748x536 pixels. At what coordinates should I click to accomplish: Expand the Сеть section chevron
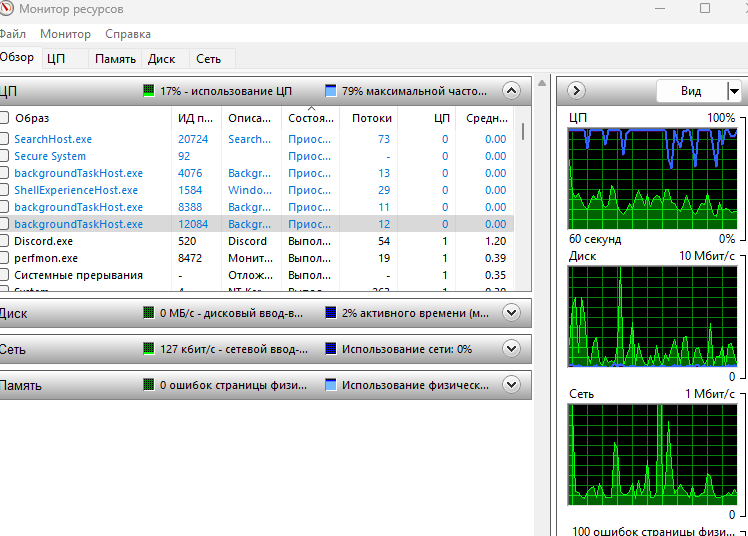point(511,349)
